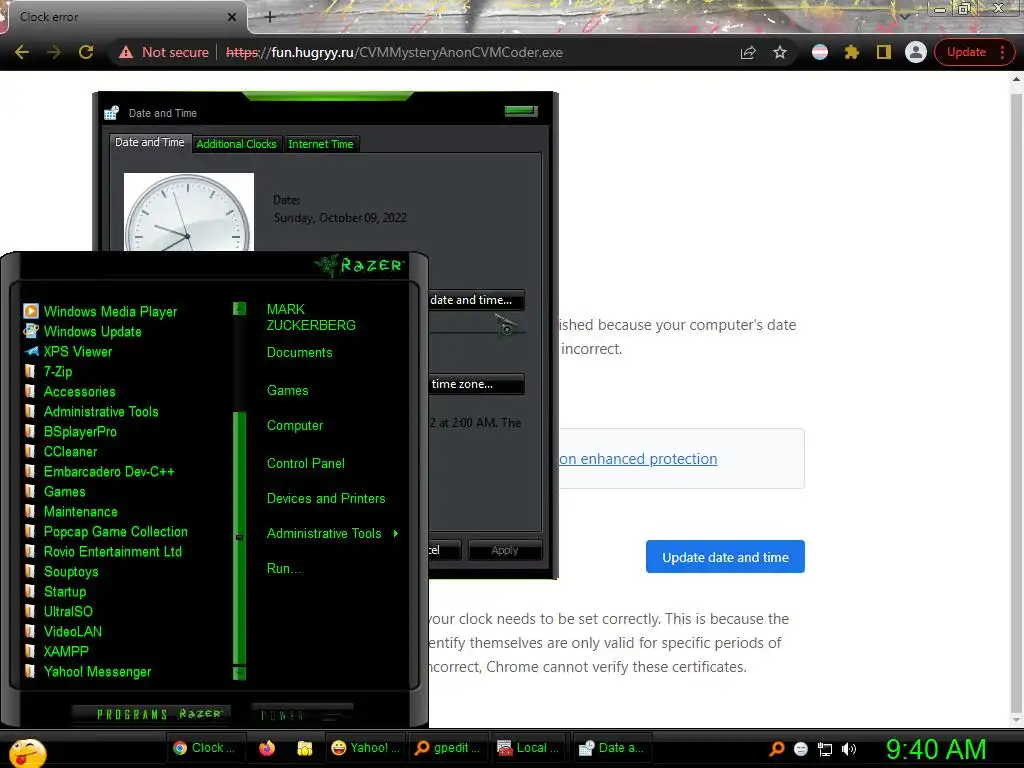Open Devices and Printers
Viewport: 1024px width, 768px height.
326,498
